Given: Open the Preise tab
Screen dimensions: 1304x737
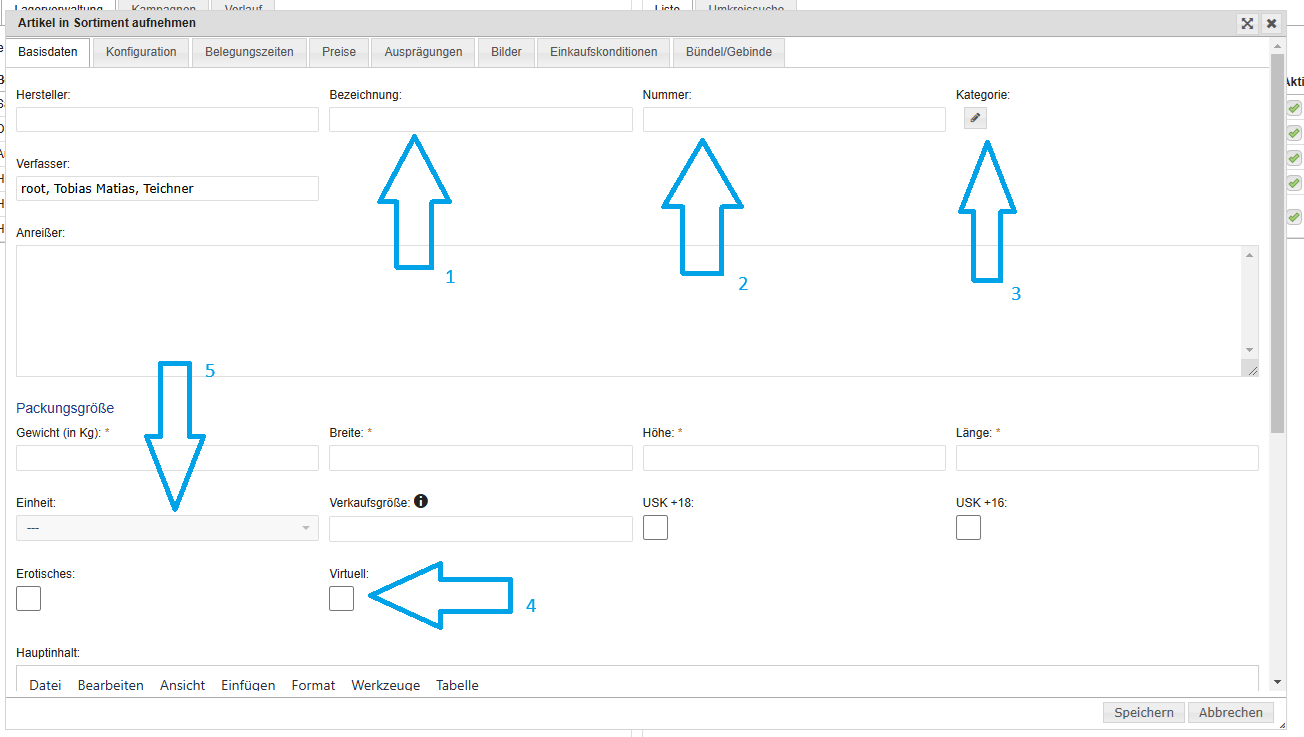Looking at the screenshot, I should 339,52.
